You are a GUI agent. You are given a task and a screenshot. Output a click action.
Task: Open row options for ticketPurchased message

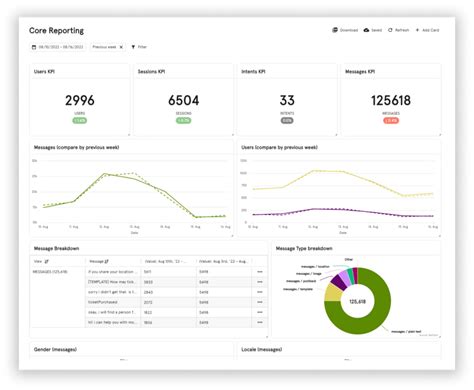pyautogui.click(x=260, y=302)
